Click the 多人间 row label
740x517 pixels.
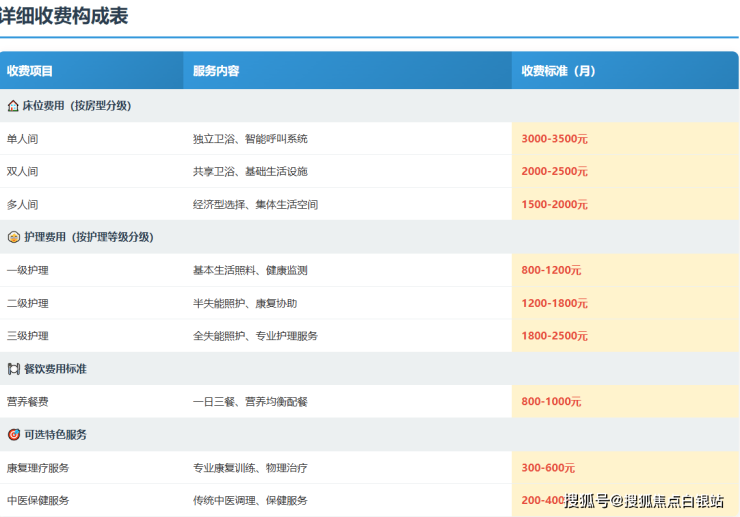(23, 205)
